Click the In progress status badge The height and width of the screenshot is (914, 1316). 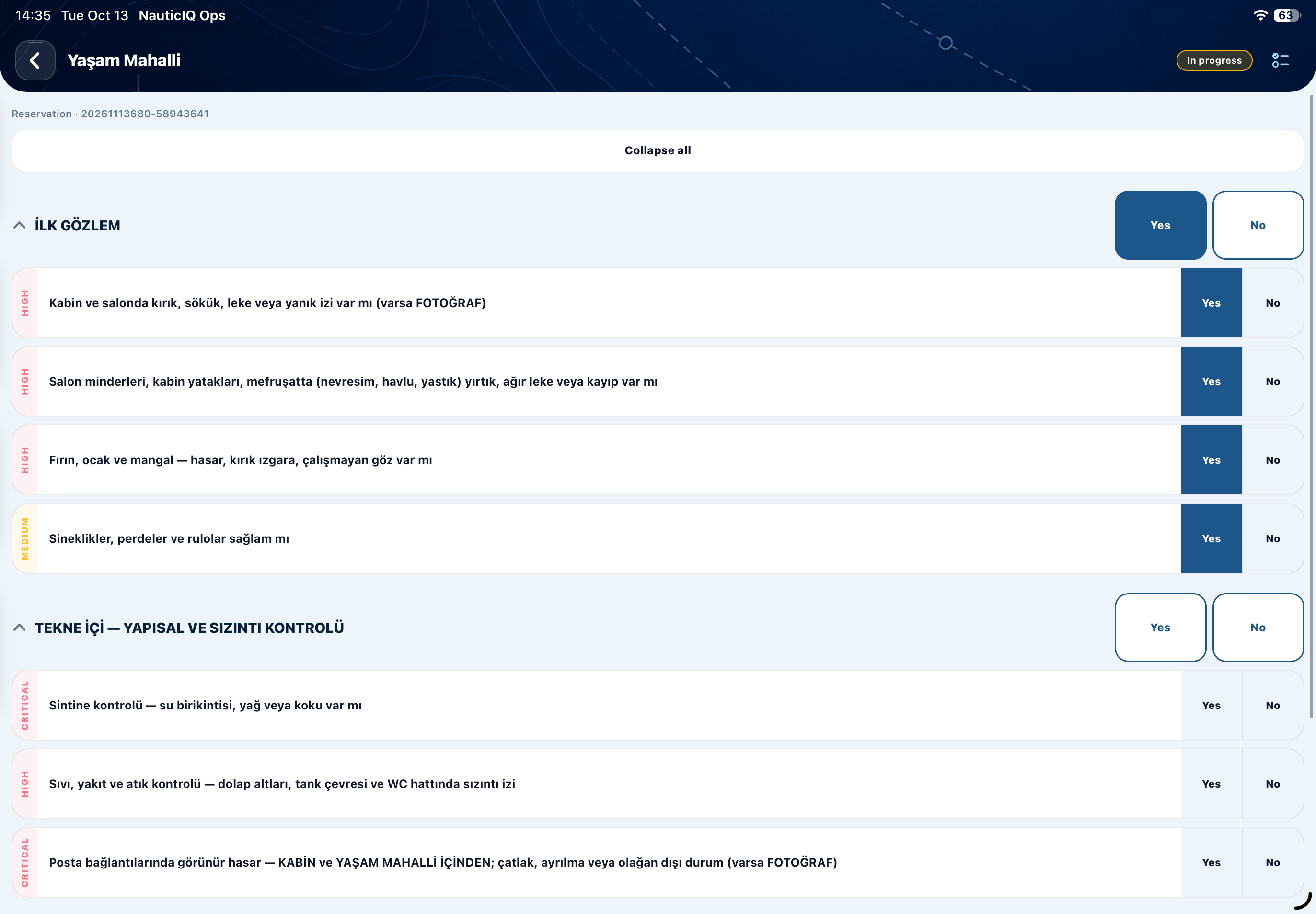(x=1214, y=60)
